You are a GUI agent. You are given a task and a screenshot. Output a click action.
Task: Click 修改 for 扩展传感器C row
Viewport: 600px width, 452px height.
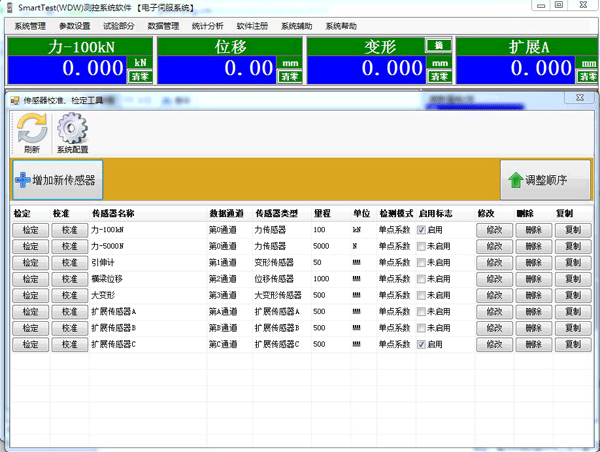[494, 344]
